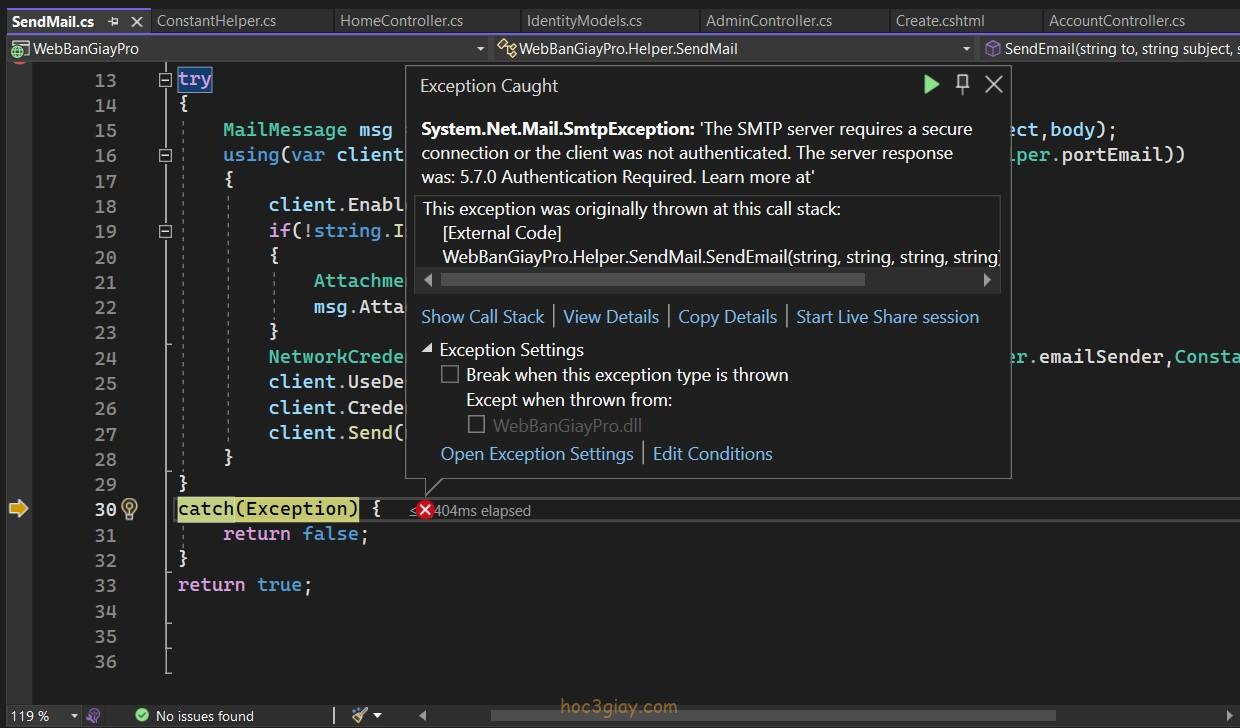Pin the SendMail.cs tab

coord(113,21)
